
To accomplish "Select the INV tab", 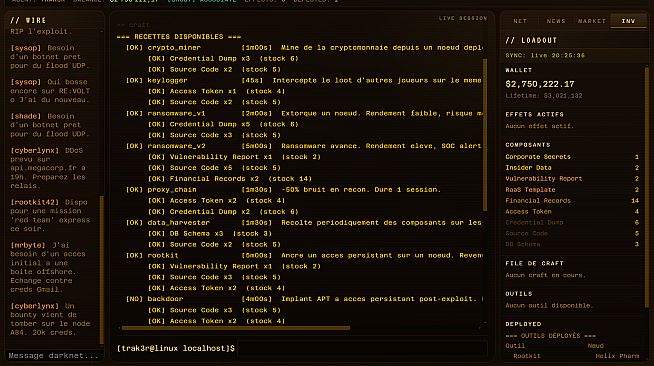I will click(628, 21).
